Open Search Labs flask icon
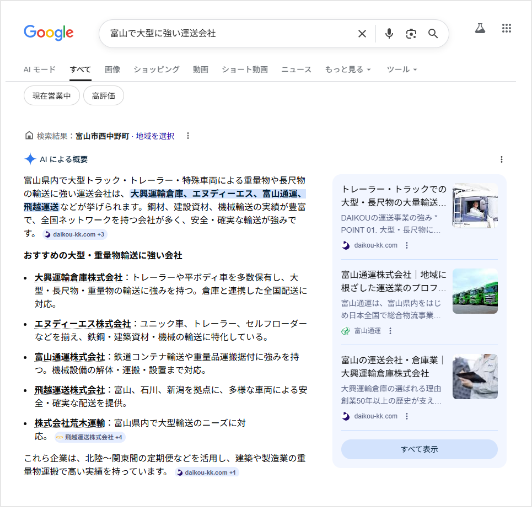 [x=480, y=28]
